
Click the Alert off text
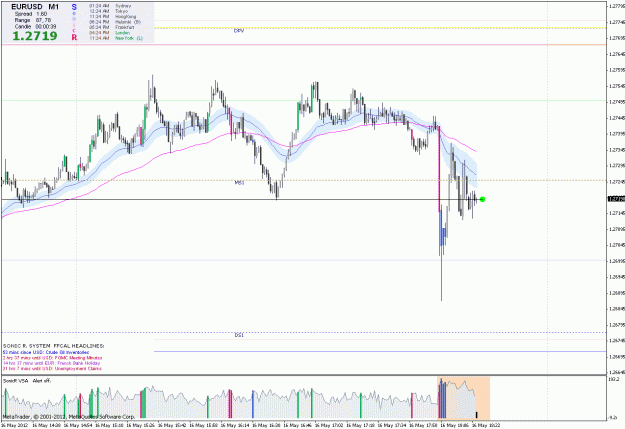[x=42, y=381]
